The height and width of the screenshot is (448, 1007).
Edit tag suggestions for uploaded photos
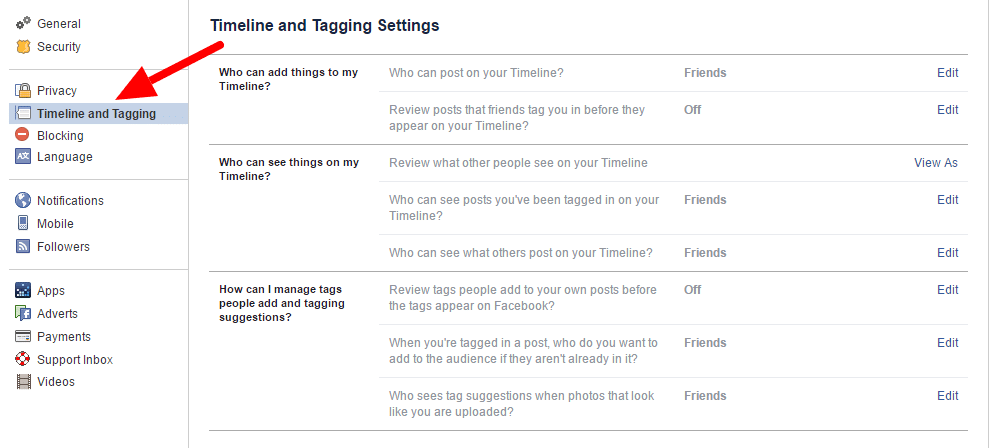tap(947, 396)
